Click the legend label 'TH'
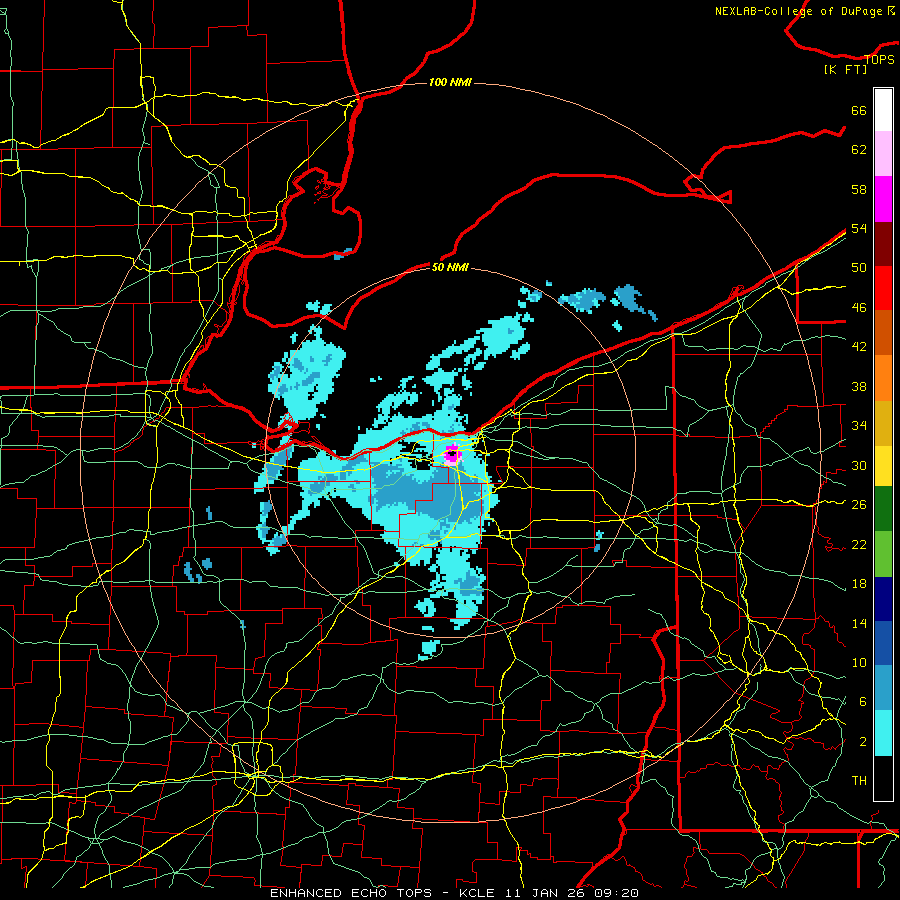 [859, 780]
